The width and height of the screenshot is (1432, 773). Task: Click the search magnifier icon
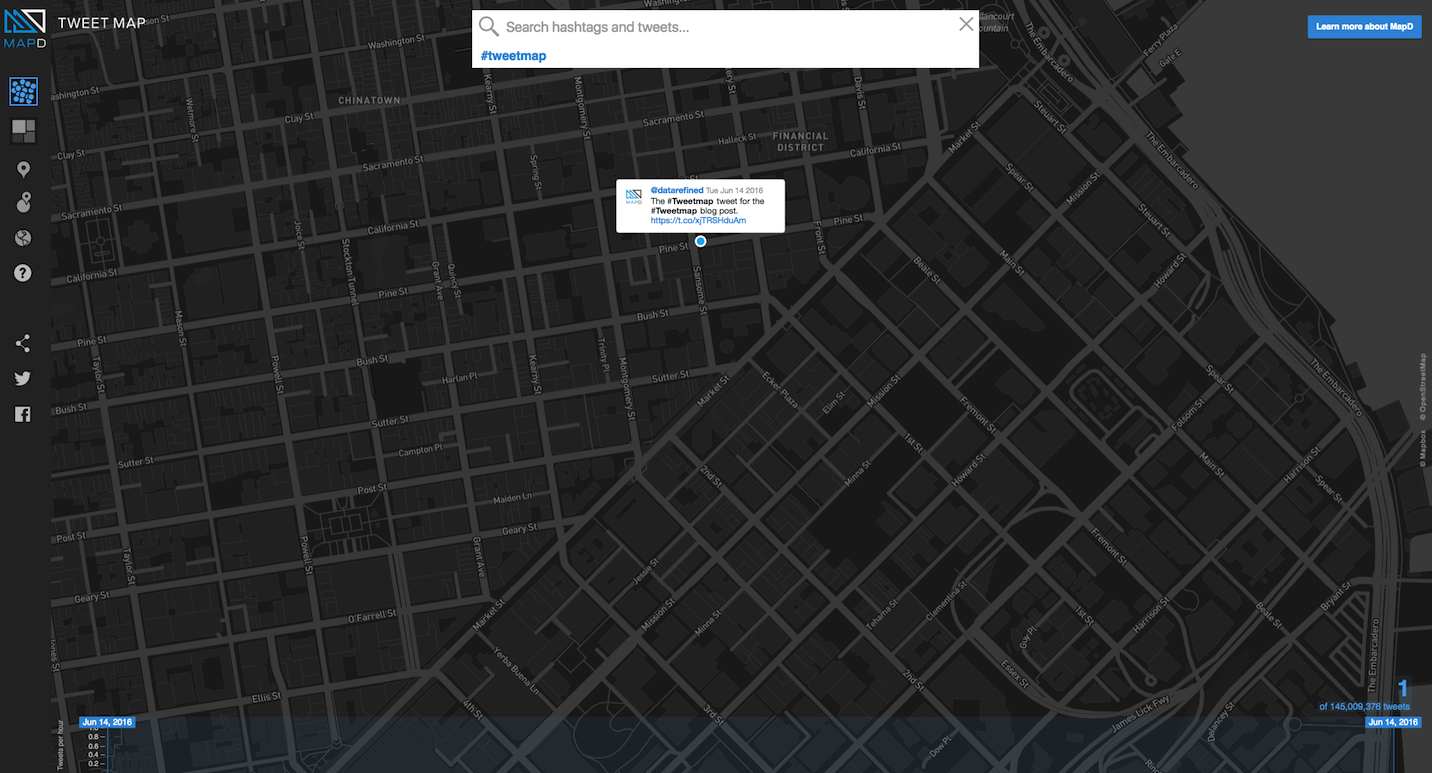click(x=488, y=27)
